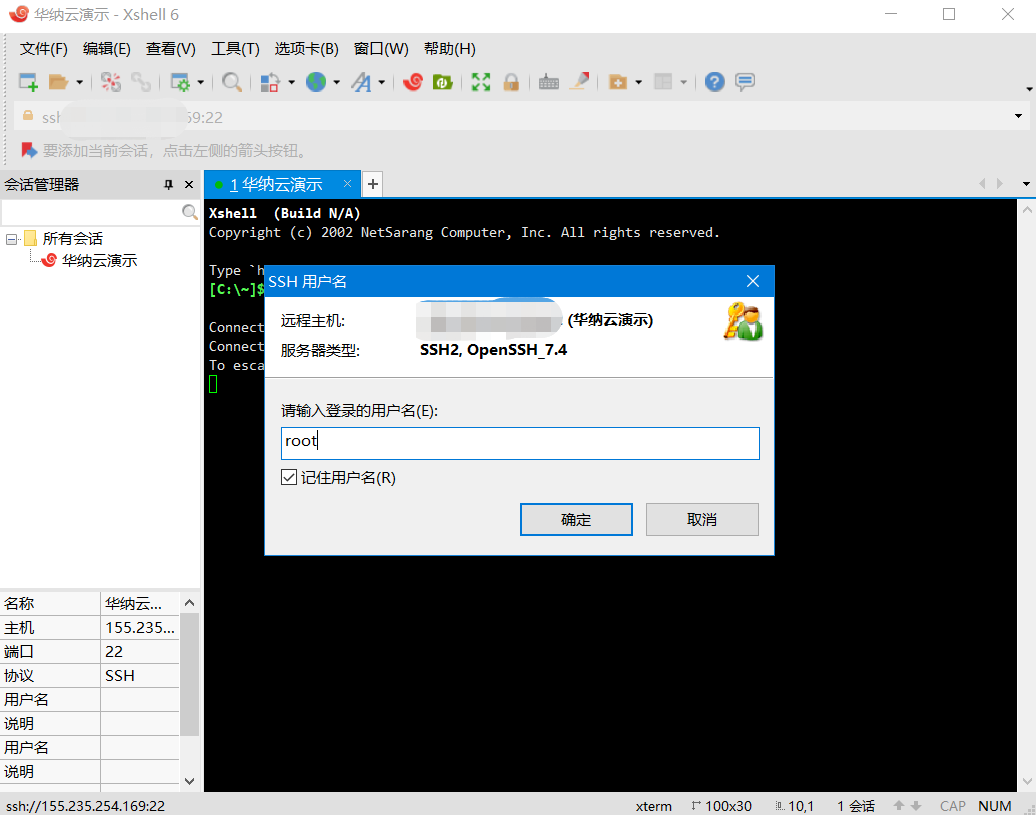Uncheck the 记住用户名(R) checkbox
This screenshot has height=815, width=1036.
pyautogui.click(x=289, y=477)
